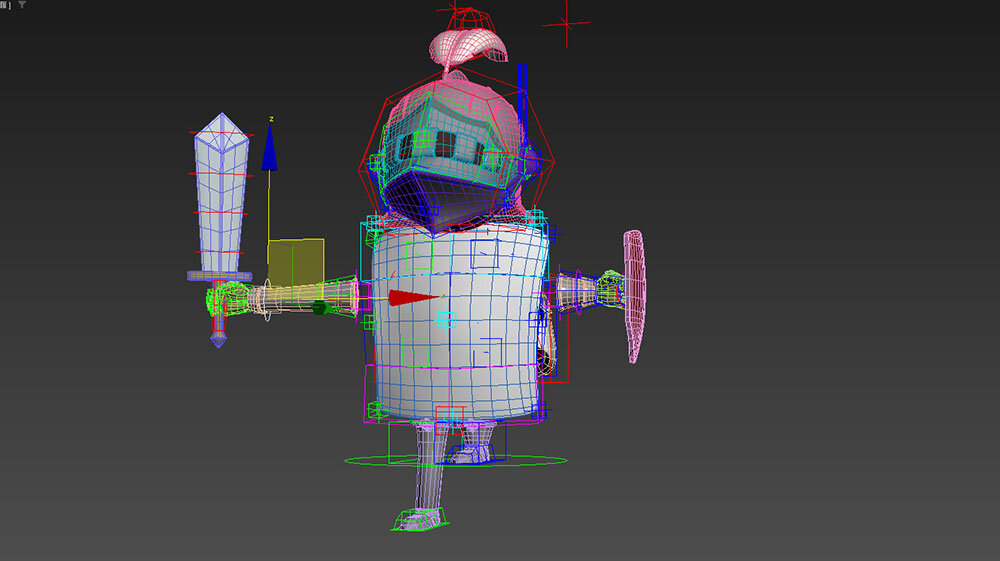Screen dimensions: 1000x561
Task: Select the blue Z-axis gizmo arrow
Action: click(x=269, y=150)
